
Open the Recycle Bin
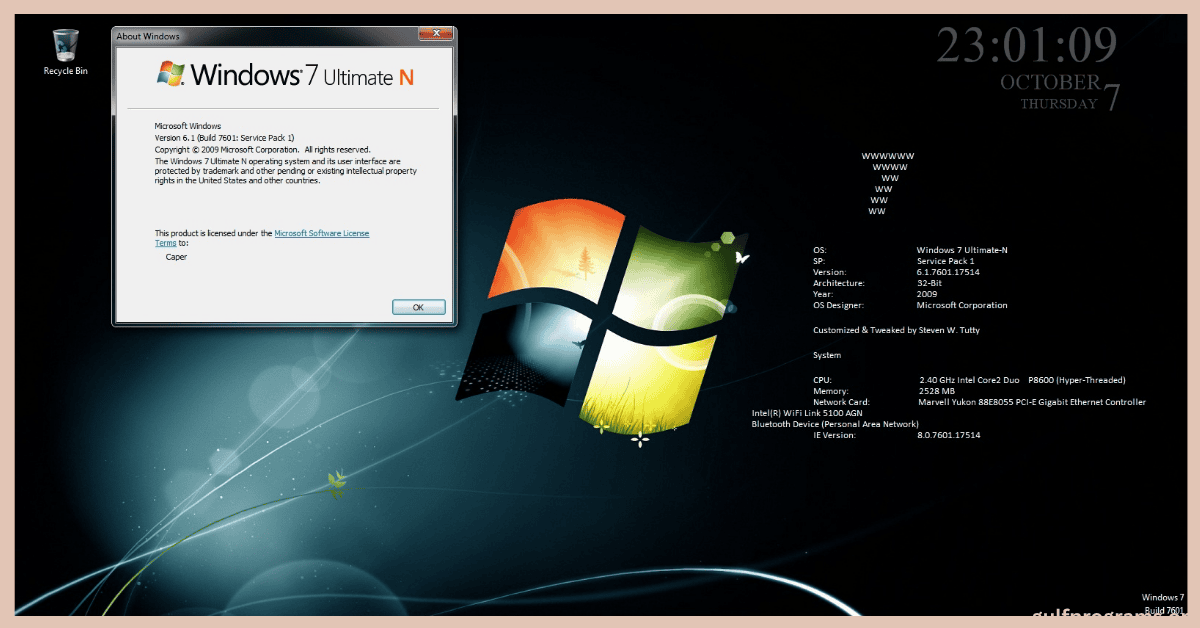63,45
